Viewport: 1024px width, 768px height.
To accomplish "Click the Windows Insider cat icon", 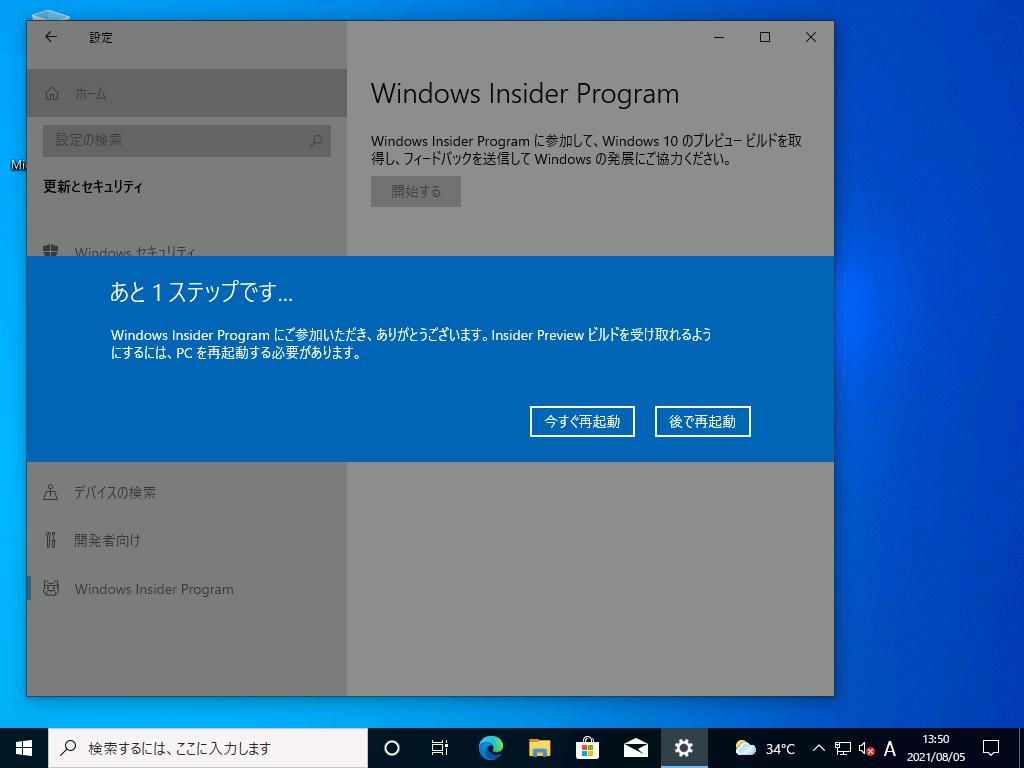I will click(51, 588).
